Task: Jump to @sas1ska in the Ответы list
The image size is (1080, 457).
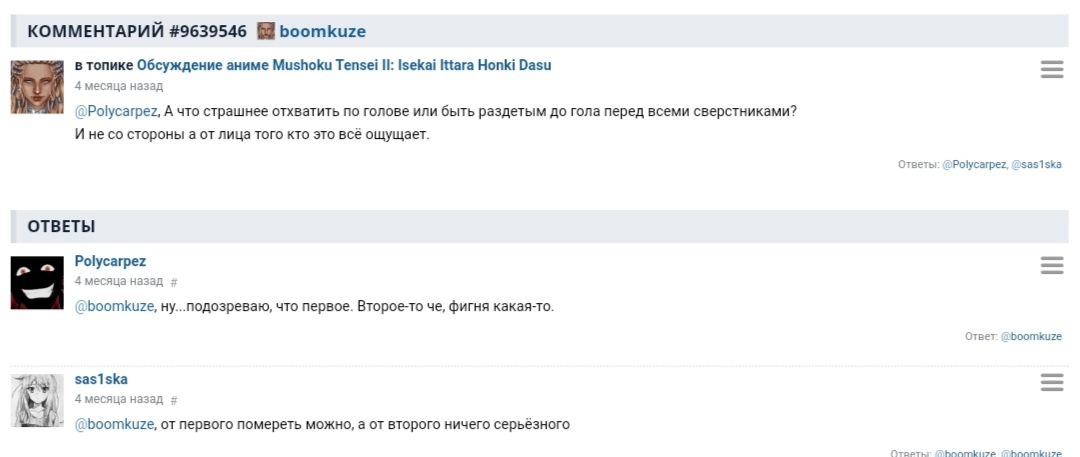Action: click(1036, 164)
